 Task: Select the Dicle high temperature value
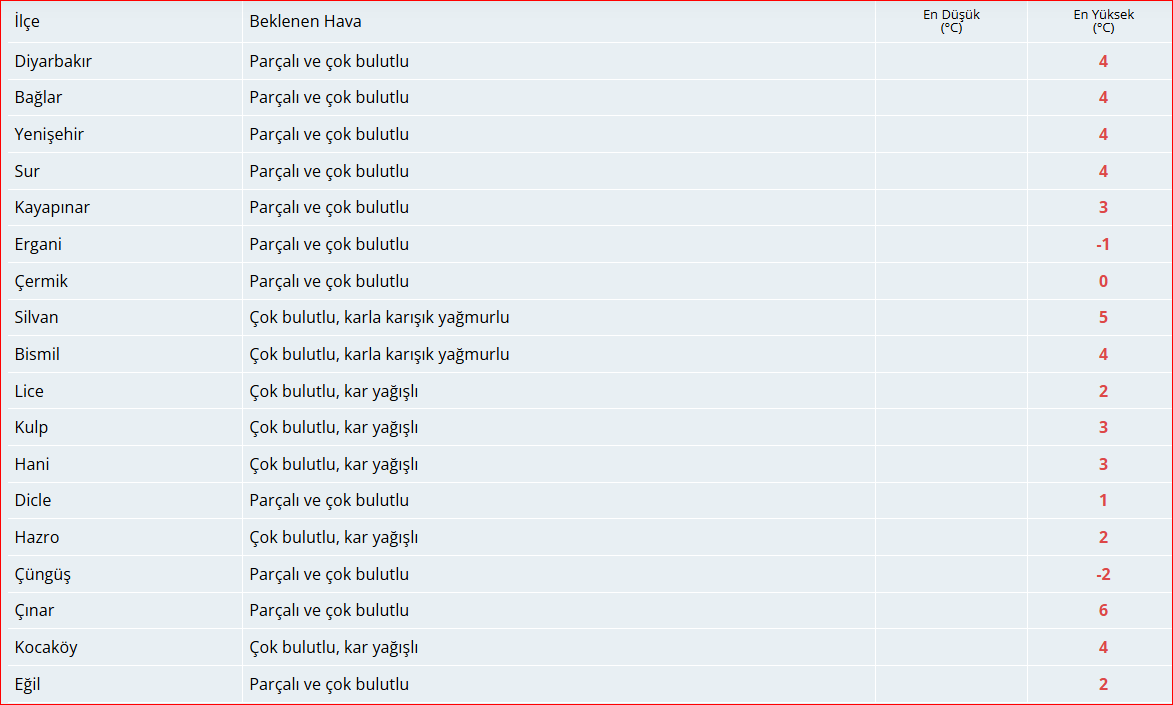coord(1103,501)
